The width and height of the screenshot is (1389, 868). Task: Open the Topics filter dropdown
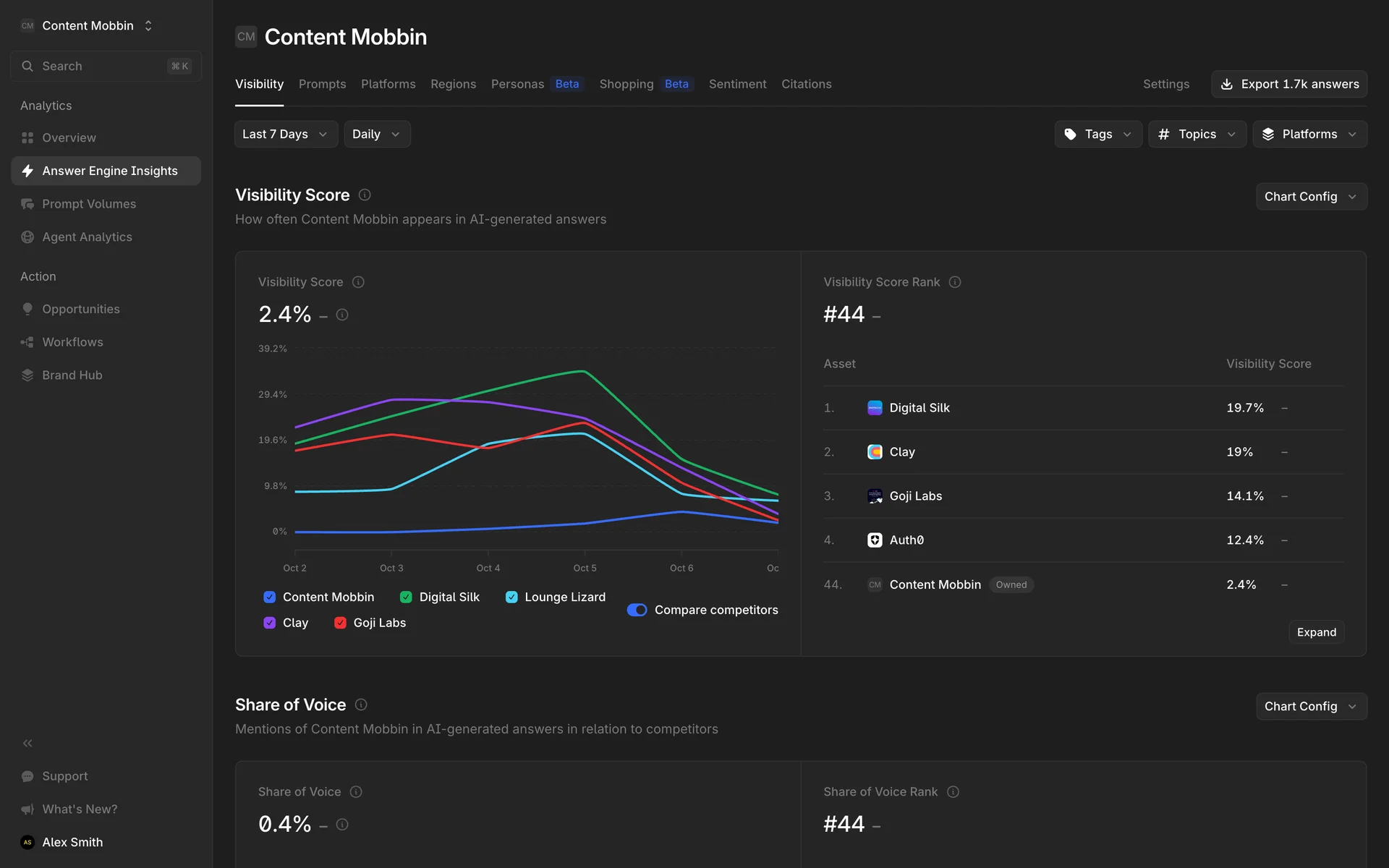coord(1197,134)
